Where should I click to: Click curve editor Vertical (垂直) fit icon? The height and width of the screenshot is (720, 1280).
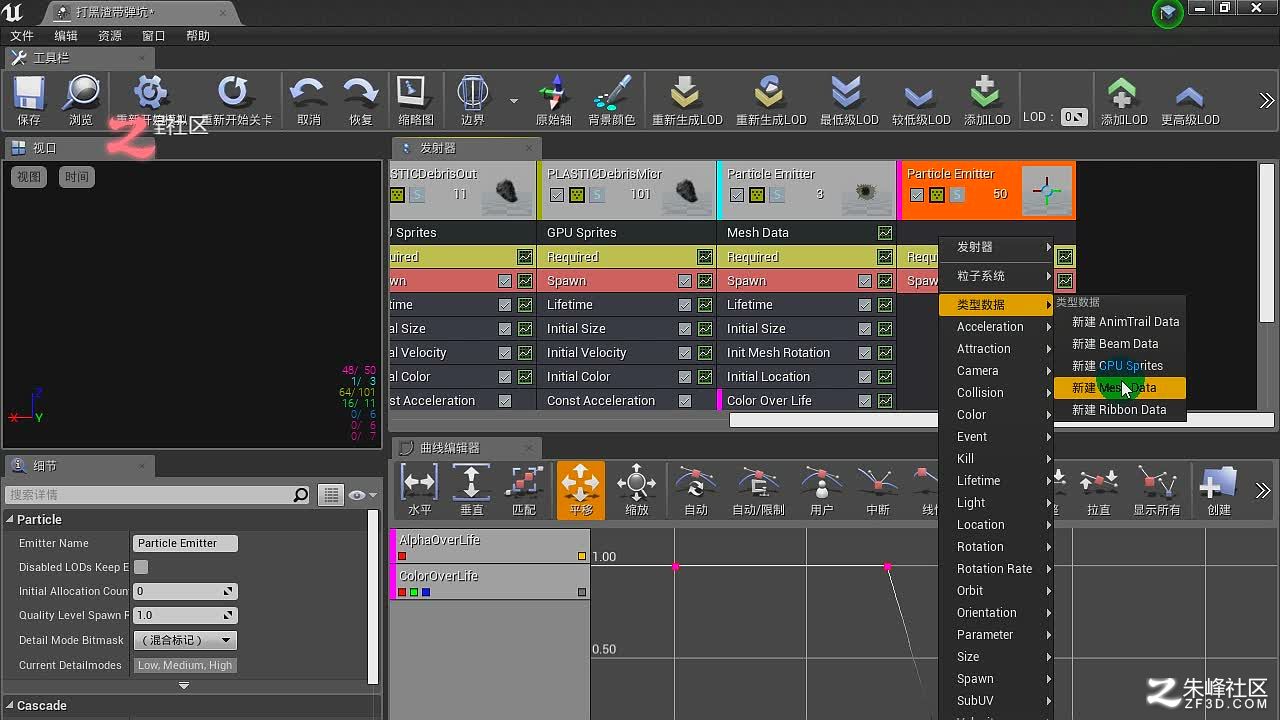[x=471, y=483]
